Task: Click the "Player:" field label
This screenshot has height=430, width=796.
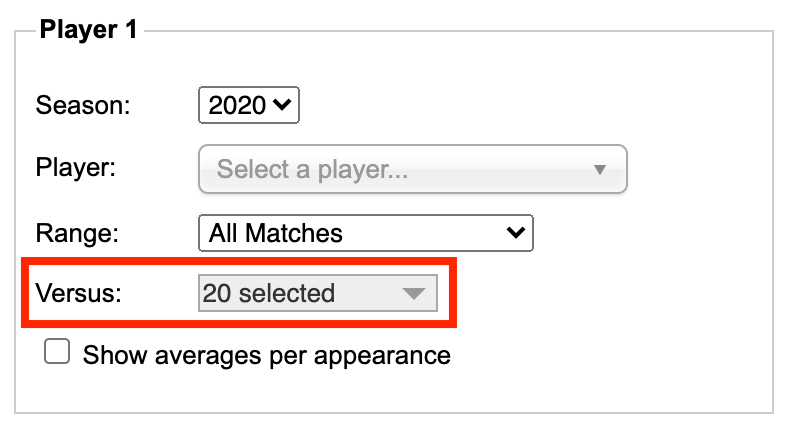Action: [76, 168]
